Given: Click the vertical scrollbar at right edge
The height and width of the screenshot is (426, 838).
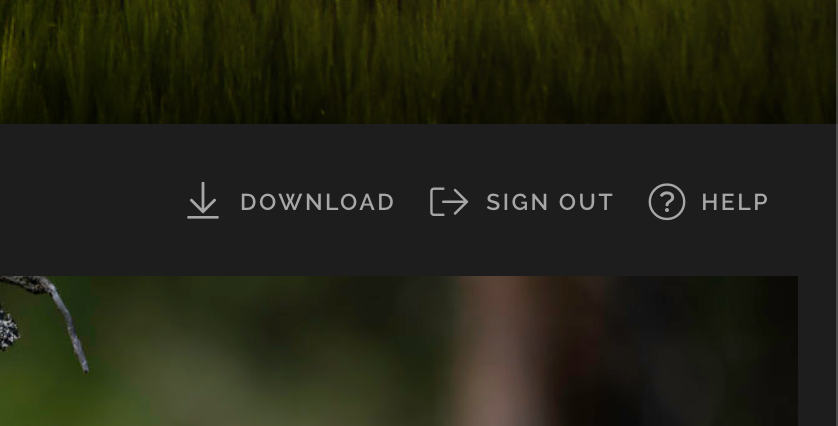Looking at the screenshot, I should tap(837, 213).
